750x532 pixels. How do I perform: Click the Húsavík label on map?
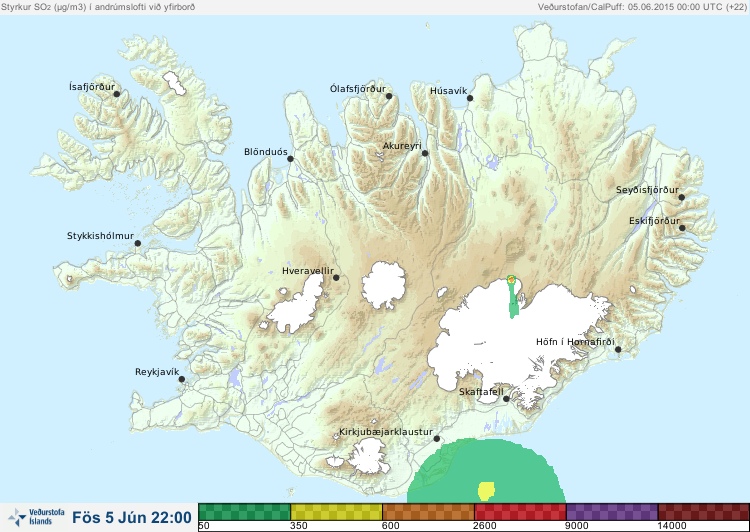(448, 91)
